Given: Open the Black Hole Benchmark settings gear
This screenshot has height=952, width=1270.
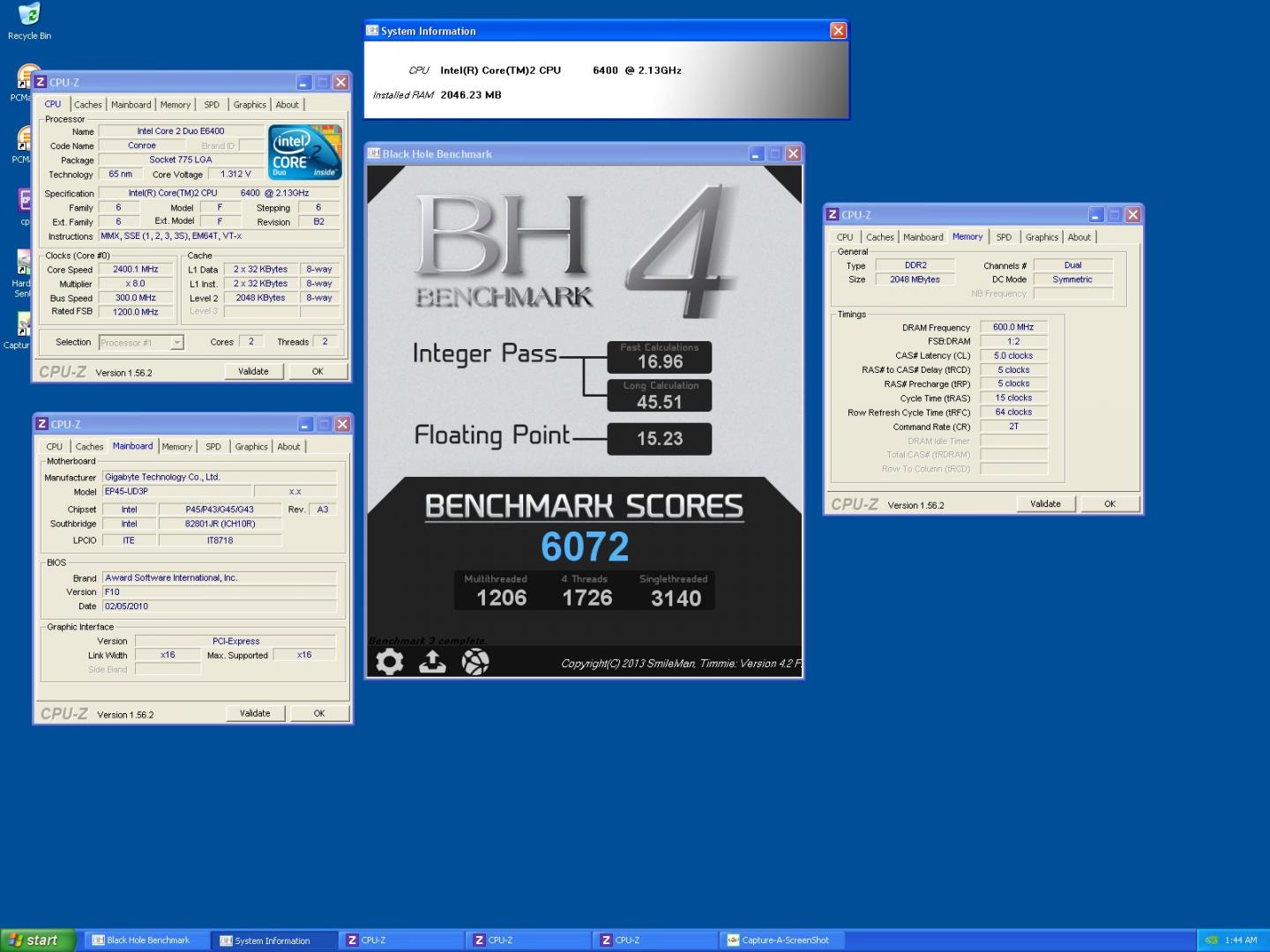Looking at the screenshot, I should point(389,661).
